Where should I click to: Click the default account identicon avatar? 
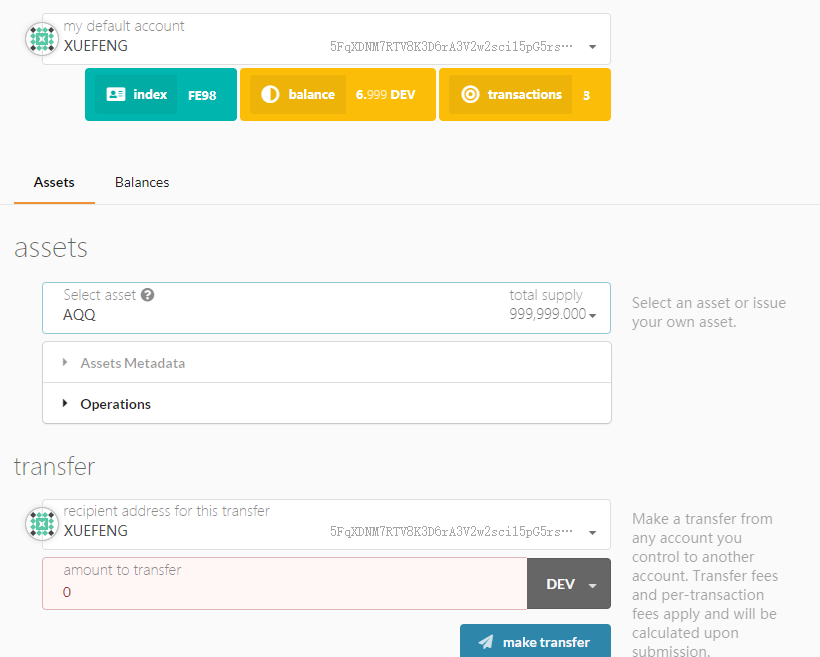pos(41,38)
